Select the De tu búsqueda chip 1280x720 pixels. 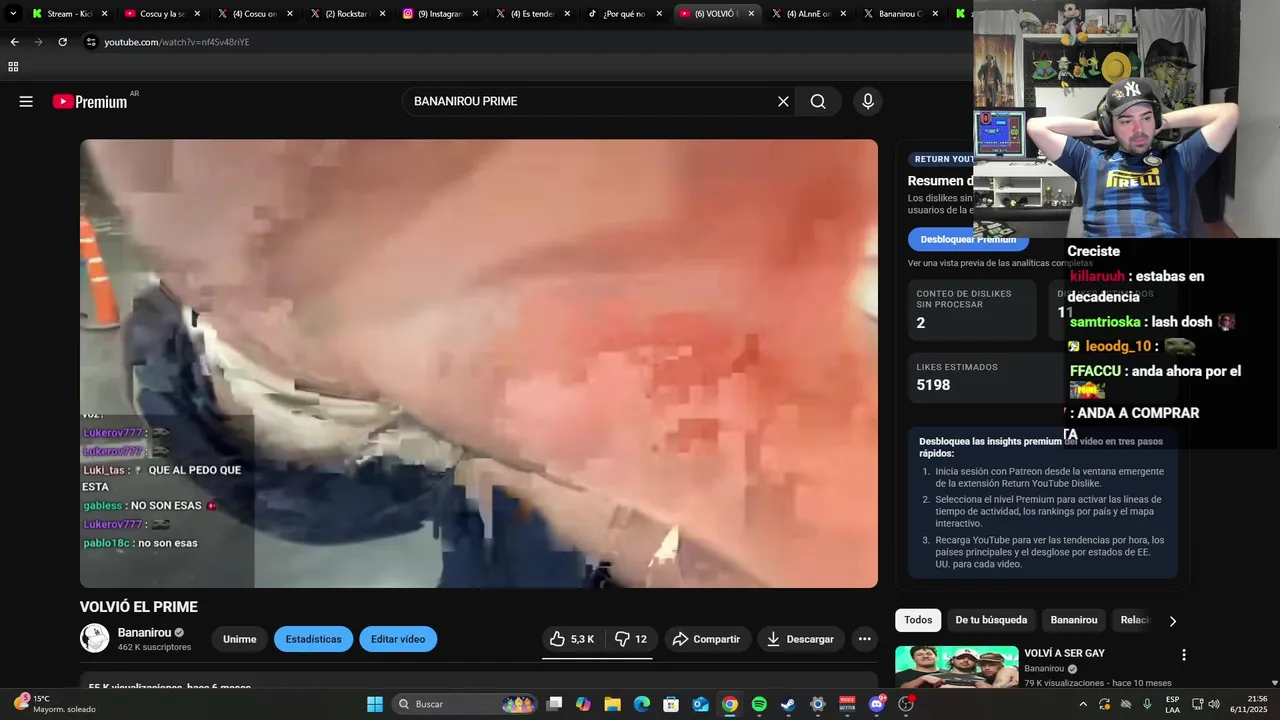pyautogui.click(x=991, y=620)
